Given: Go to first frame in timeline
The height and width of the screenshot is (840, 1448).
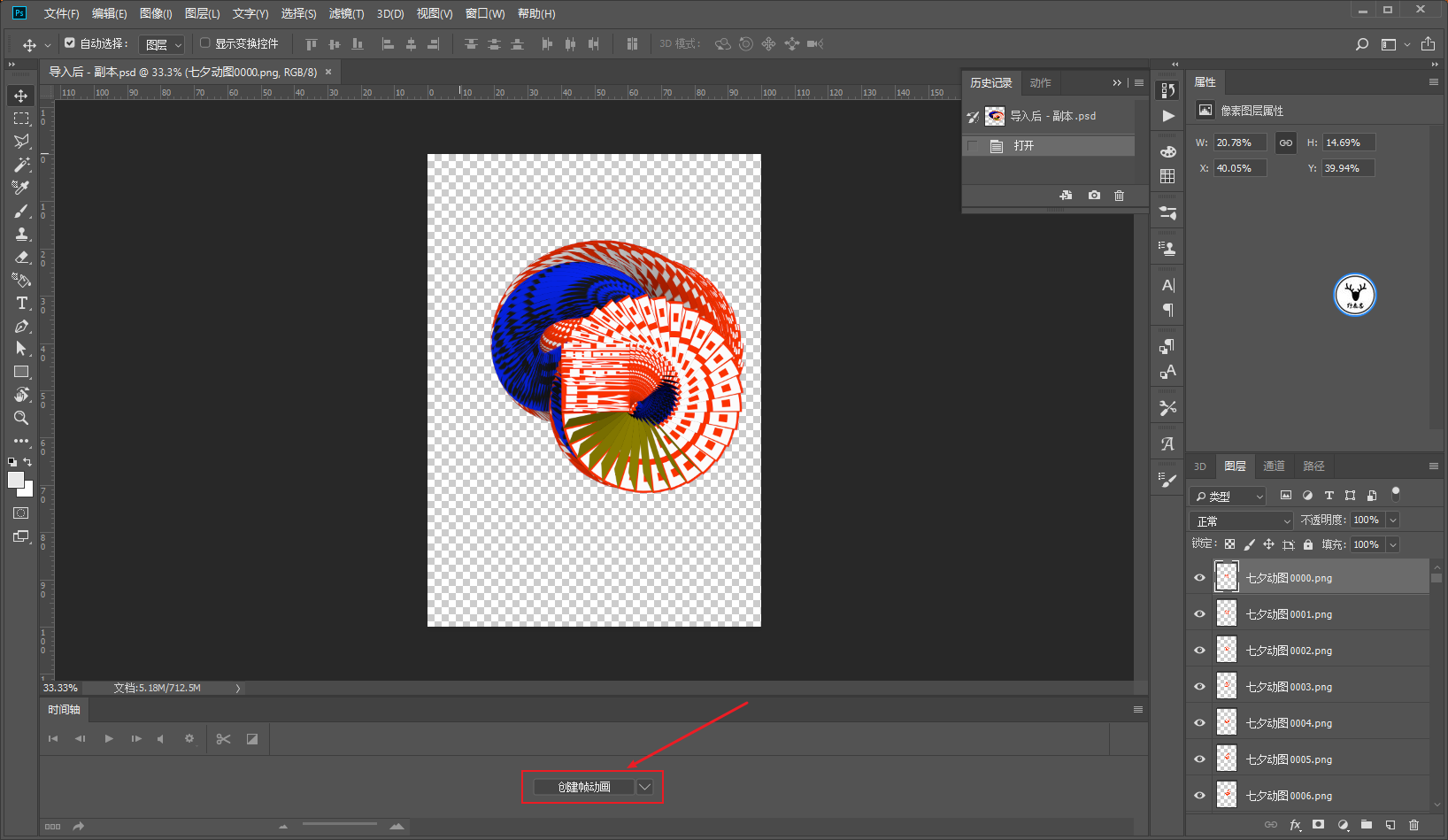Looking at the screenshot, I should point(53,739).
